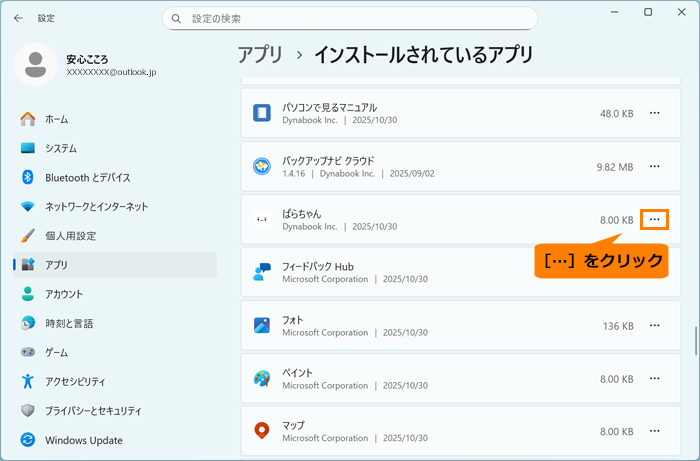Click into the 設定の検索 search box
The height and width of the screenshot is (461, 700).
click(350, 19)
